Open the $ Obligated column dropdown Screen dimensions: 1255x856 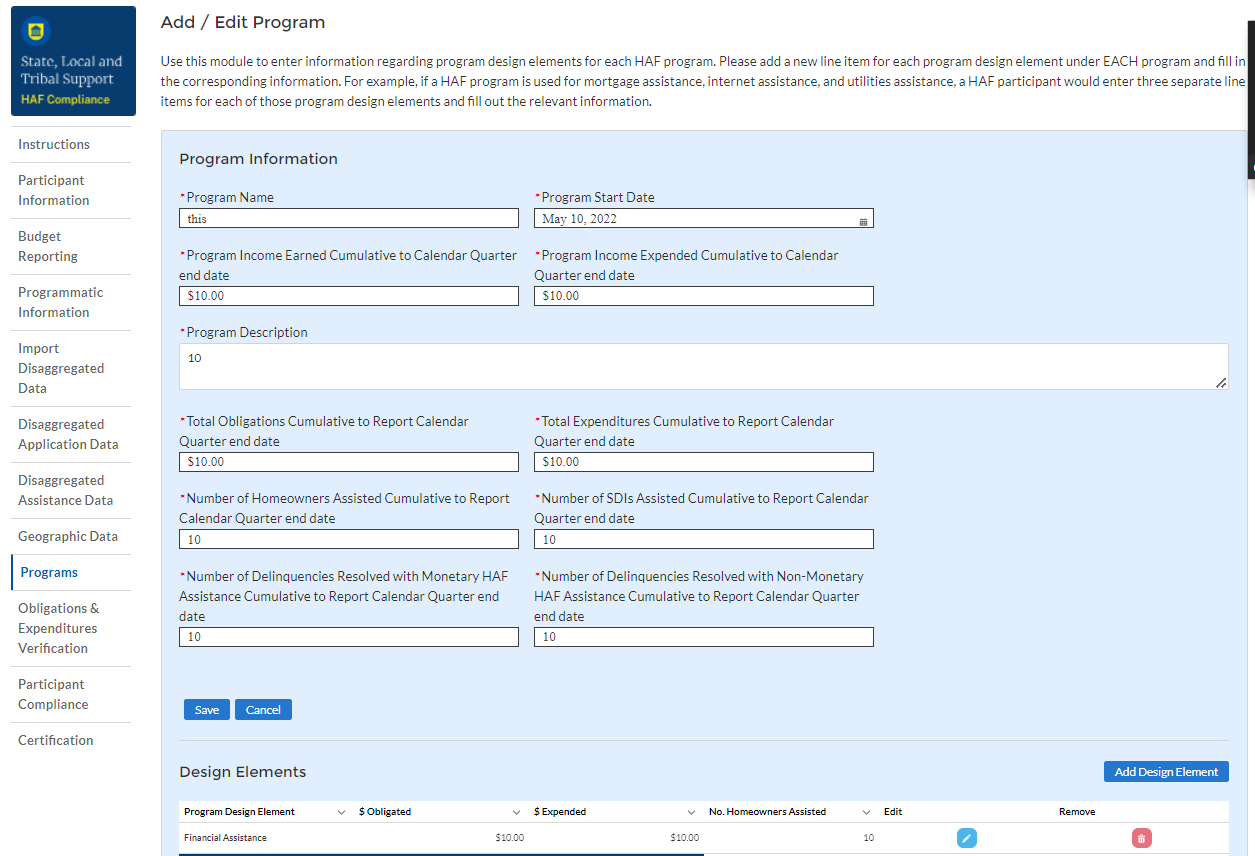coord(516,812)
